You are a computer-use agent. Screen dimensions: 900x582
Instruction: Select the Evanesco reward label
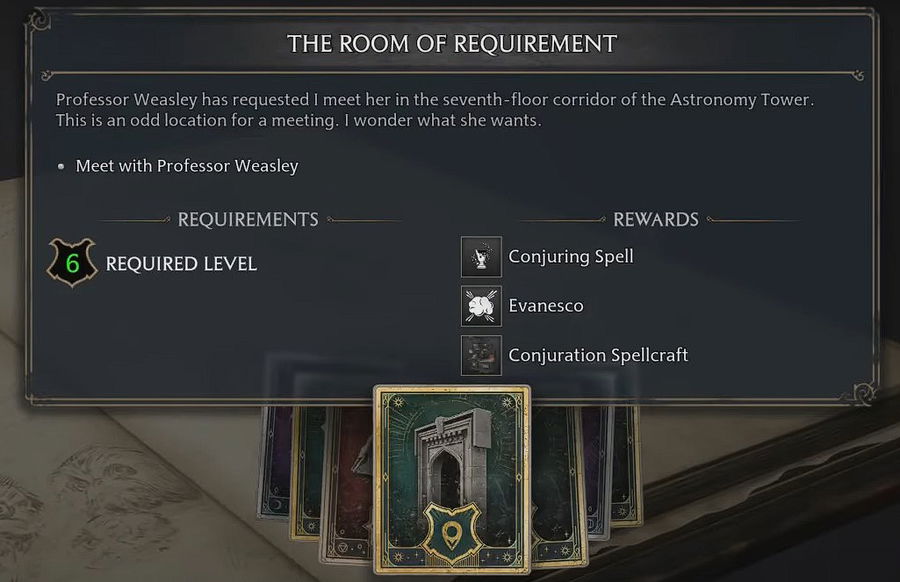tap(546, 306)
